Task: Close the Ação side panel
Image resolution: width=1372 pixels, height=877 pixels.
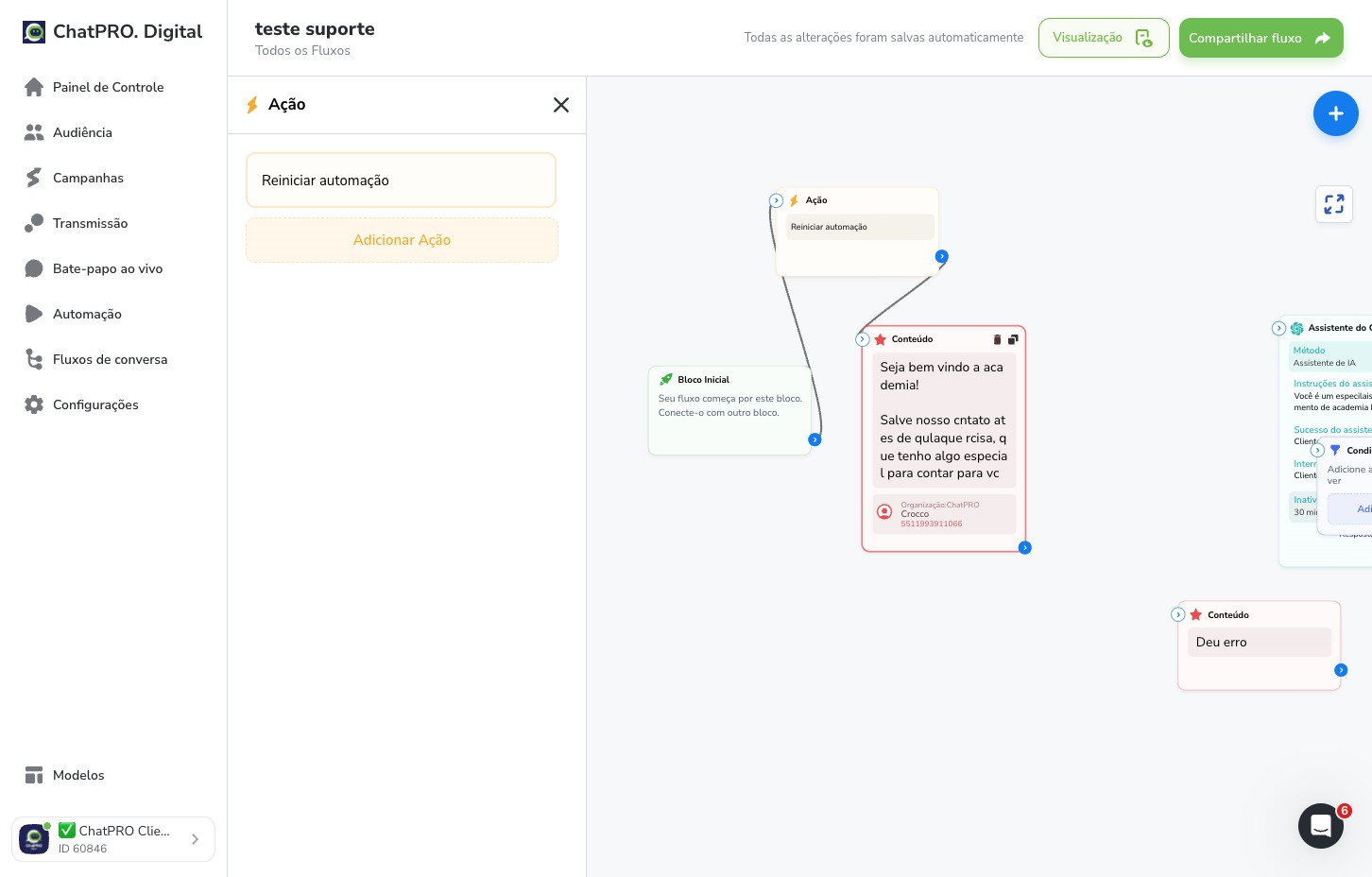Action: pos(560,105)
